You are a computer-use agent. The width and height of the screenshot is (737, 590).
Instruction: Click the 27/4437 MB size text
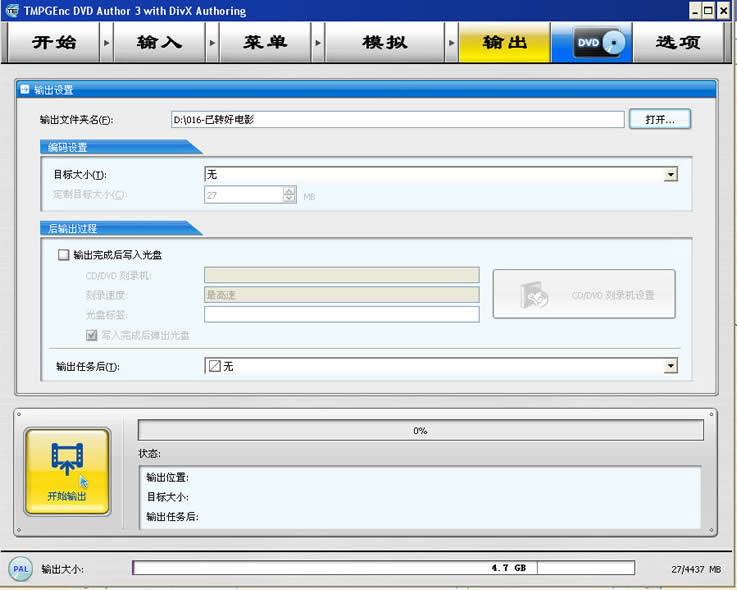coord(696,569)
